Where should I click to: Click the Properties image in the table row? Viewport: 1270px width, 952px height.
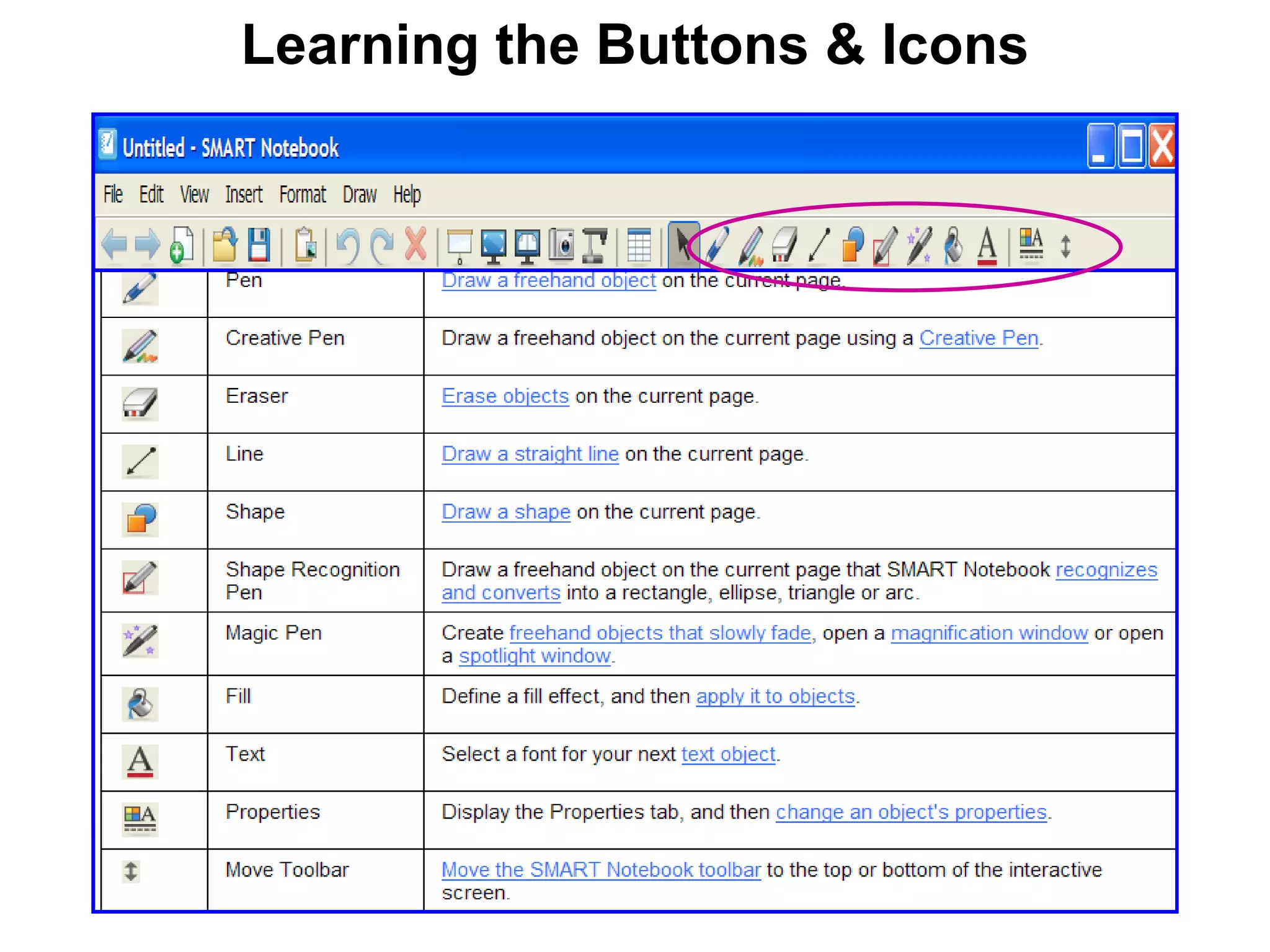(x=140, y=819)
